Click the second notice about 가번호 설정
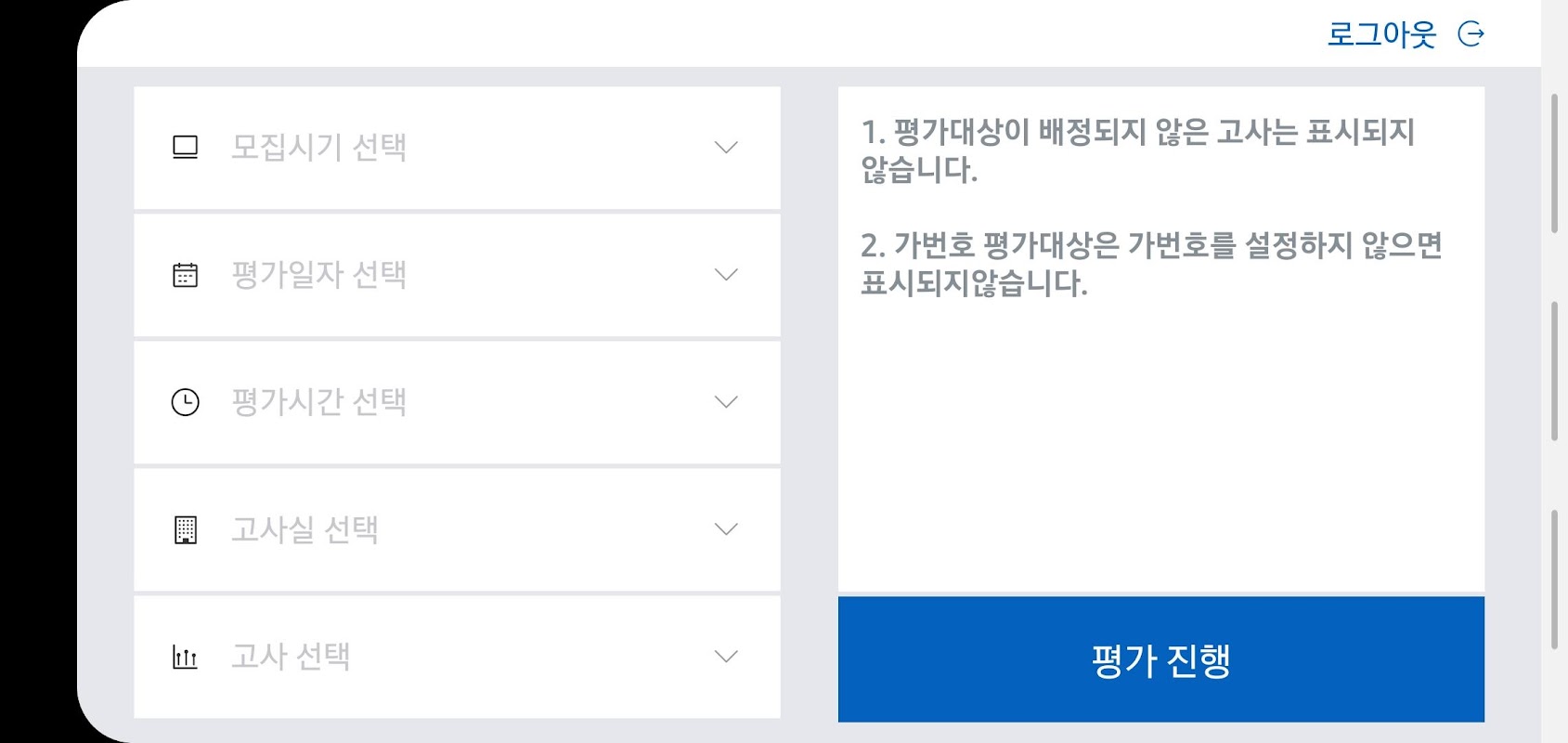This screenshot has height=743, width=1568. point(1151,264)
